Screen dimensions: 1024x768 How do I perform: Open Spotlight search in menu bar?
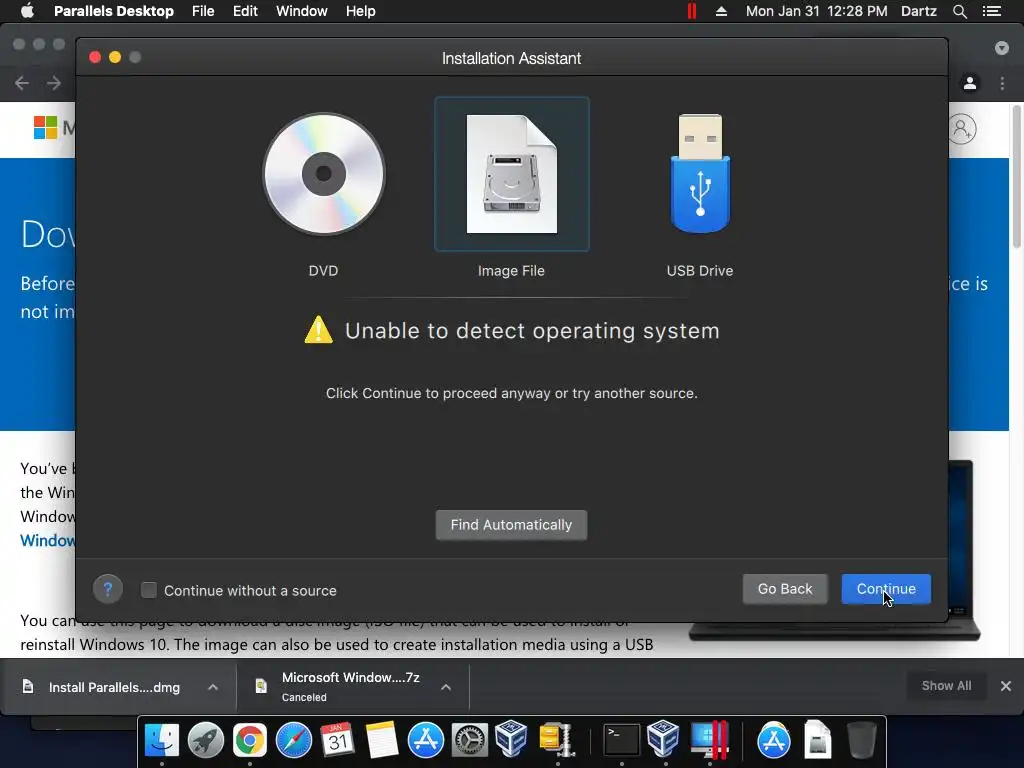959,11
